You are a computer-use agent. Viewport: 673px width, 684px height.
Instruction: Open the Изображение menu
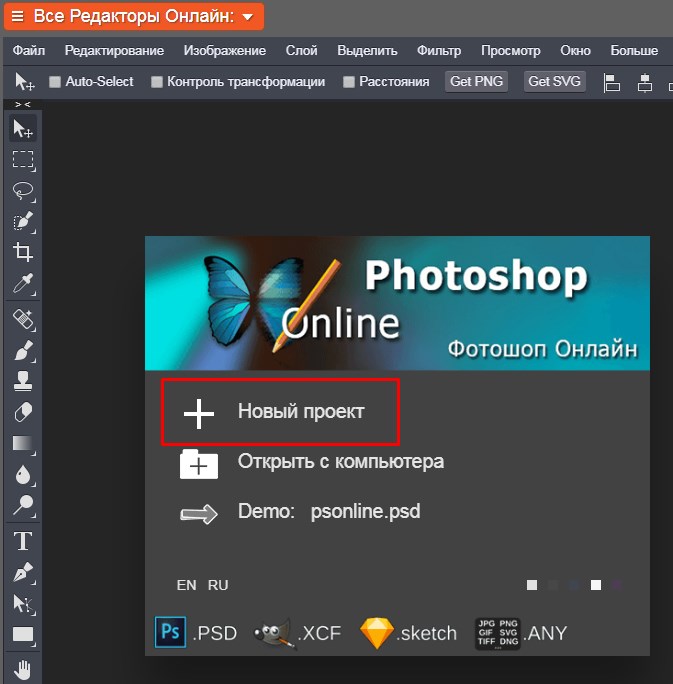[225, 51]
